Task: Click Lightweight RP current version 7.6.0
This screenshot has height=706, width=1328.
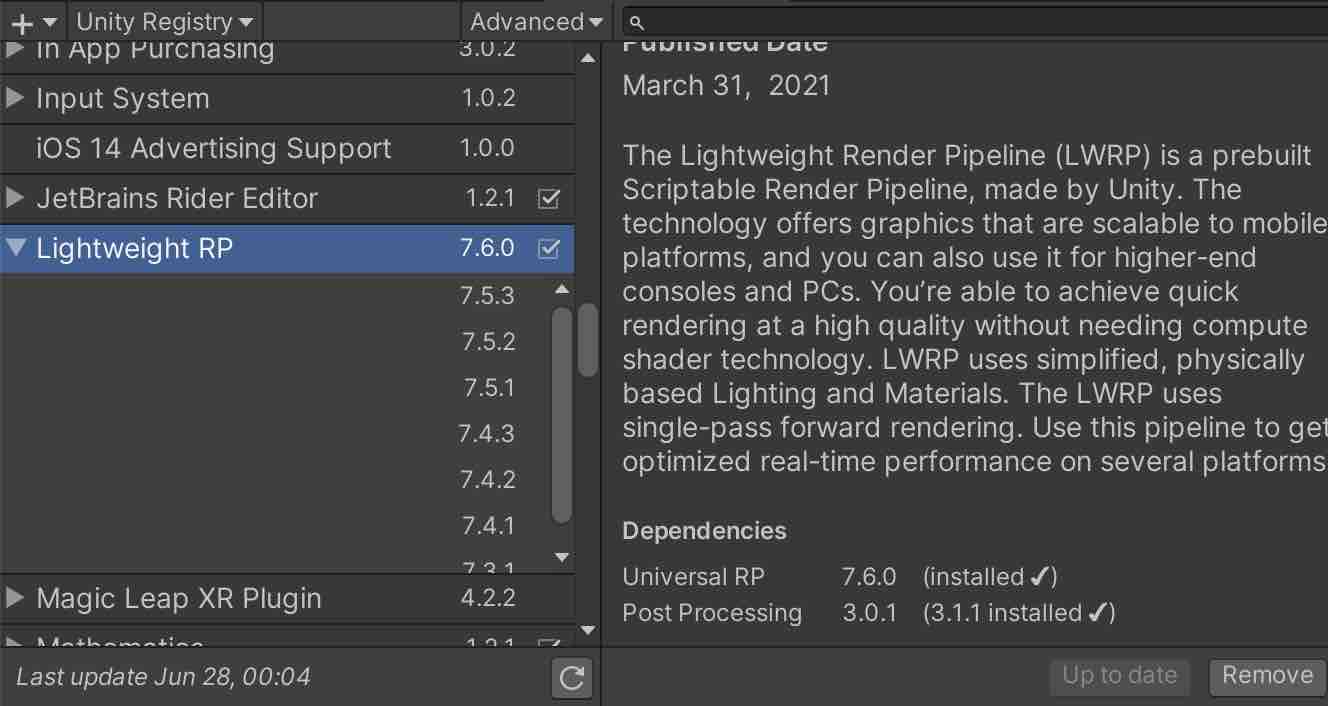Action: [488, 248]
